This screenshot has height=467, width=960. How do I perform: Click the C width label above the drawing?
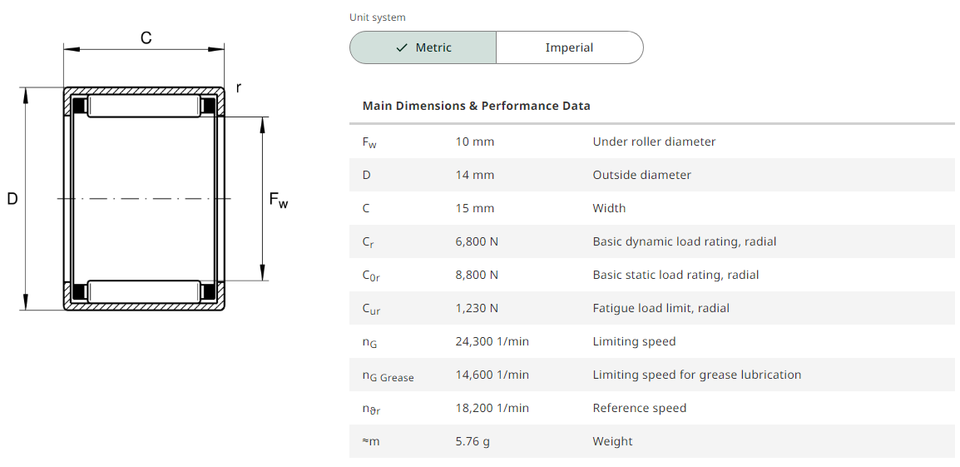click(x=146, y=38)
